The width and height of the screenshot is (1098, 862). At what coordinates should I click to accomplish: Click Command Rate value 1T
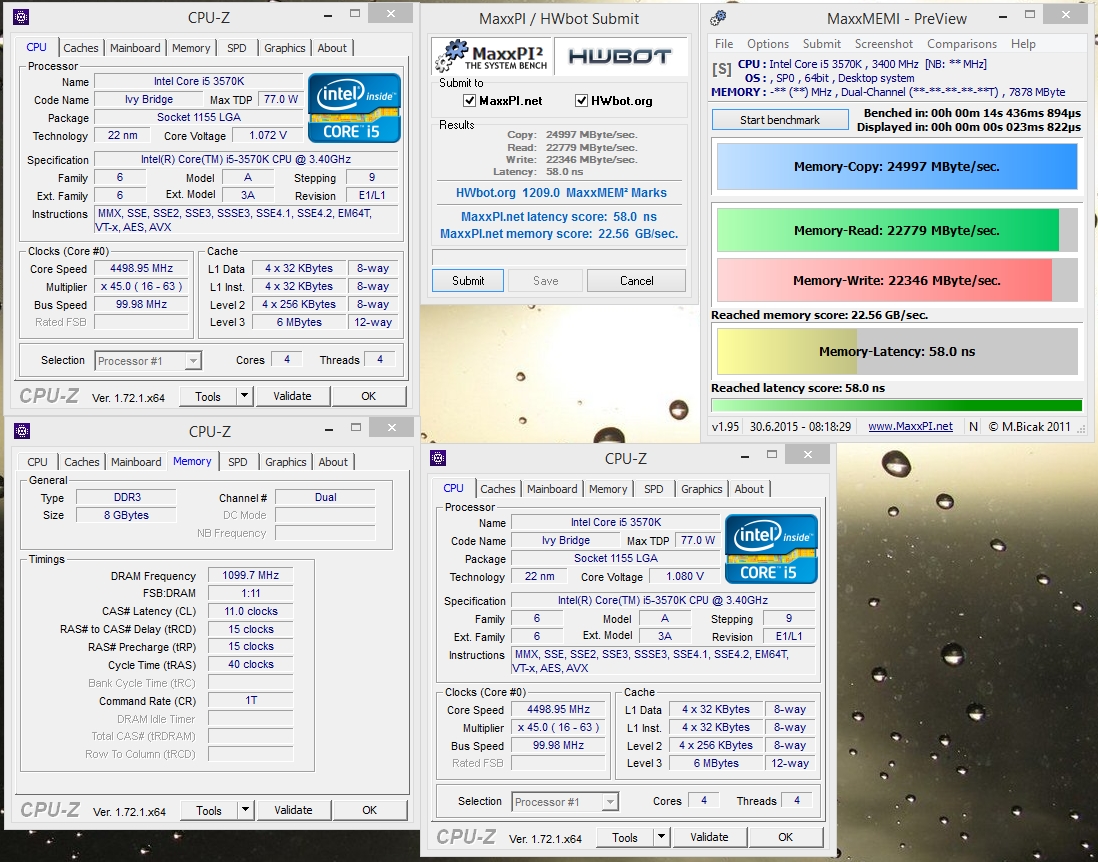(x=251, y=700)
